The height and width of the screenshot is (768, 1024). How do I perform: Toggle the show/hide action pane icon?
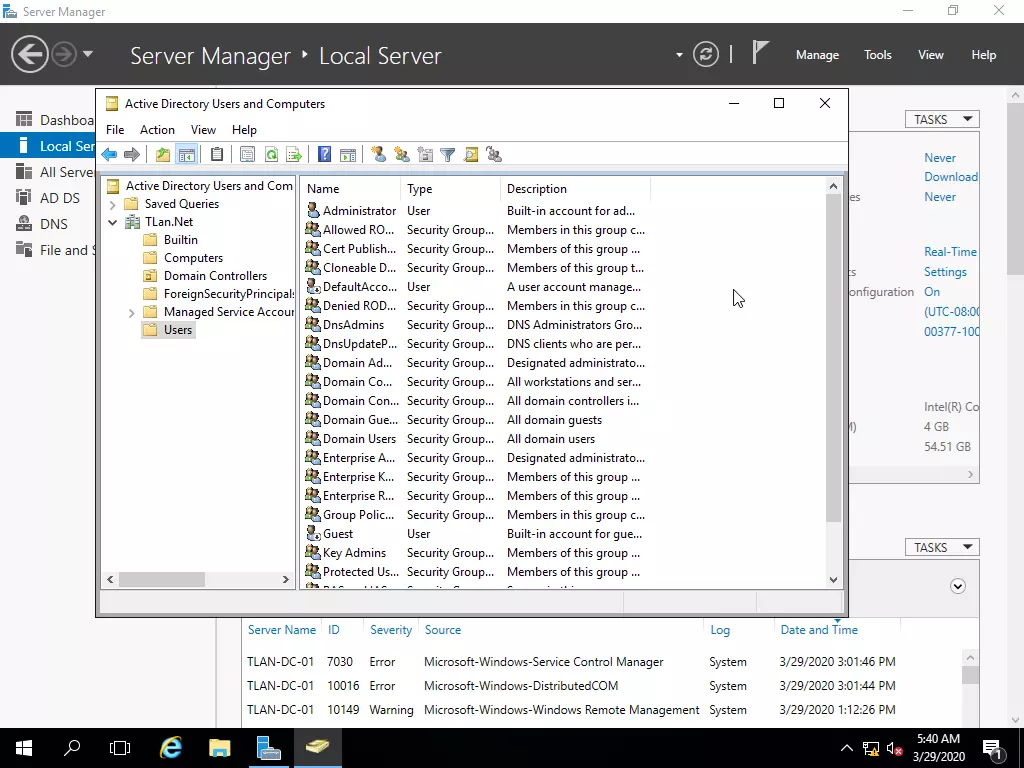348,155
